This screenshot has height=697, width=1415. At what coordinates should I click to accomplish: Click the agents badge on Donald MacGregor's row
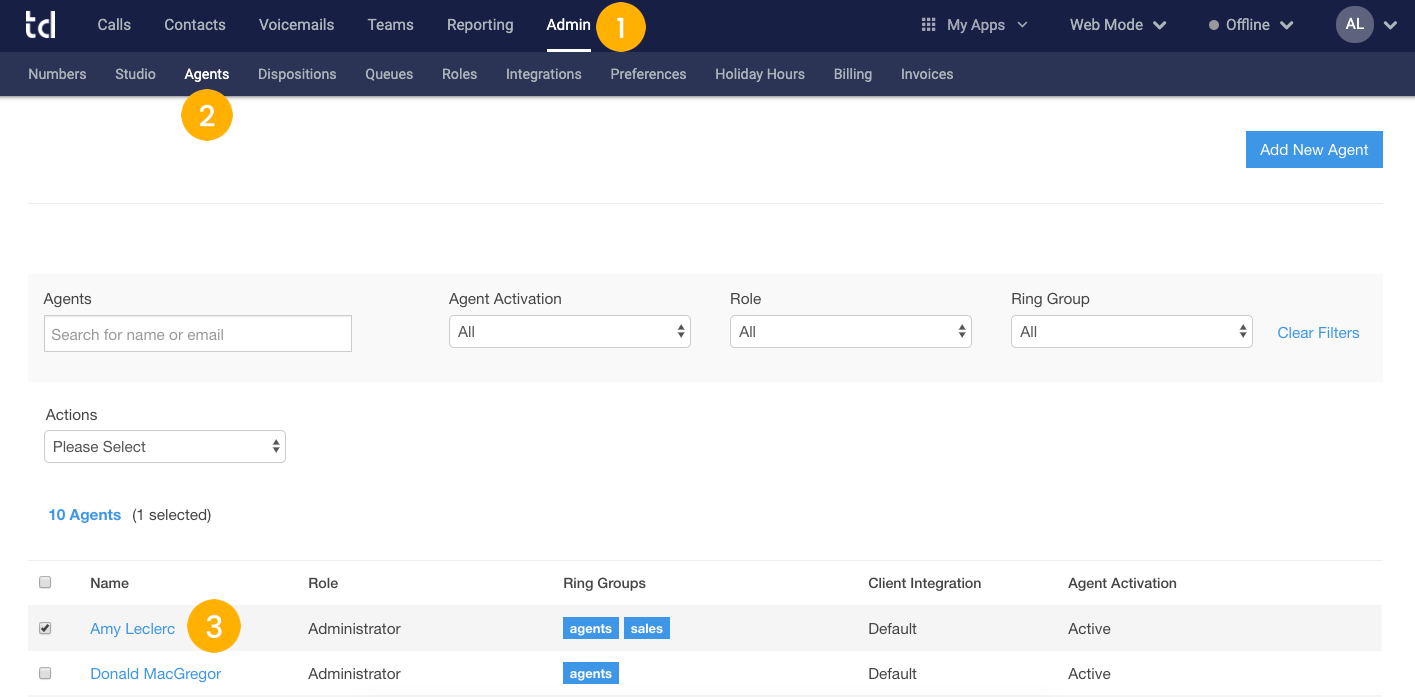[x=590, y=673]
